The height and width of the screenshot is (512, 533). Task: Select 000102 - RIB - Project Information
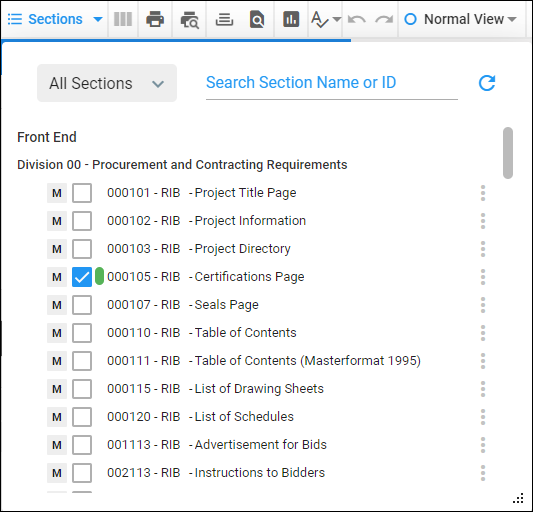pyautogui.click(x=206, y=221)
